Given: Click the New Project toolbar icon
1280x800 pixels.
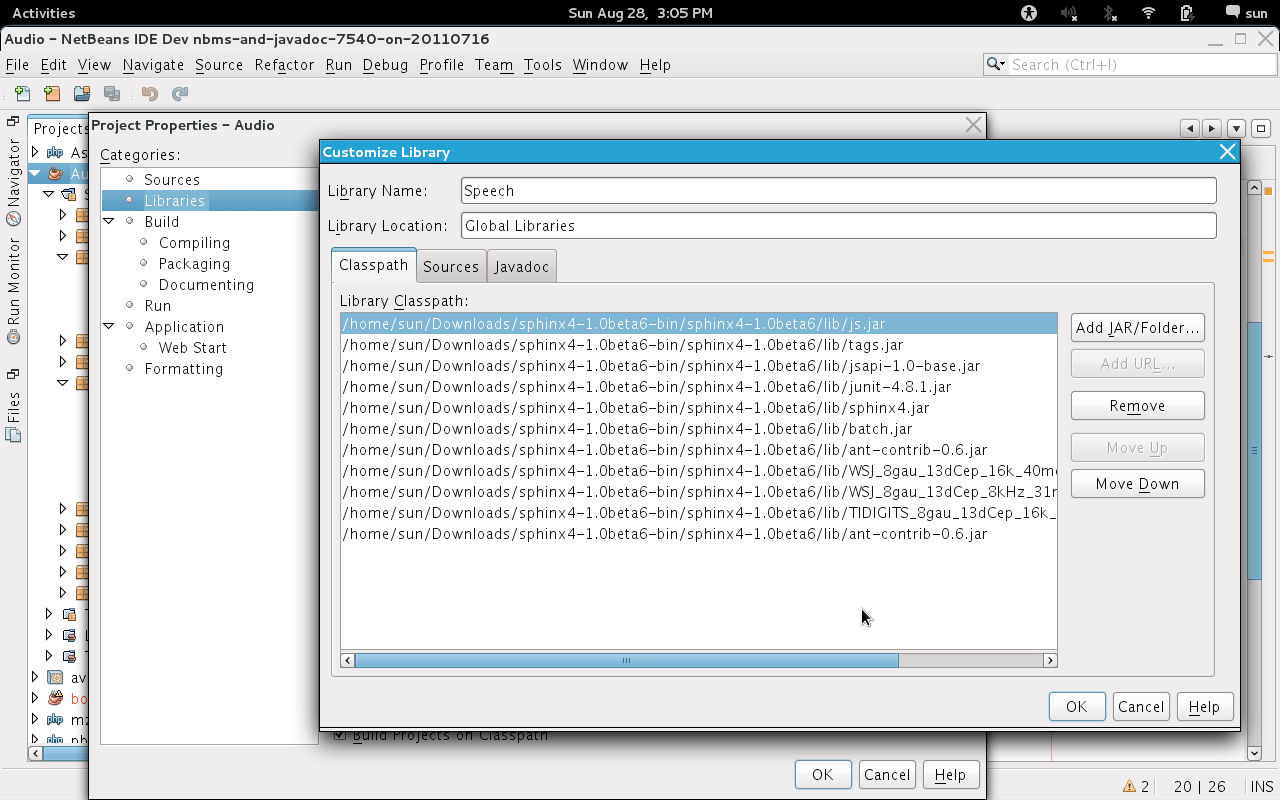Looking at the screenshot, I should click(x=52, y=94).
